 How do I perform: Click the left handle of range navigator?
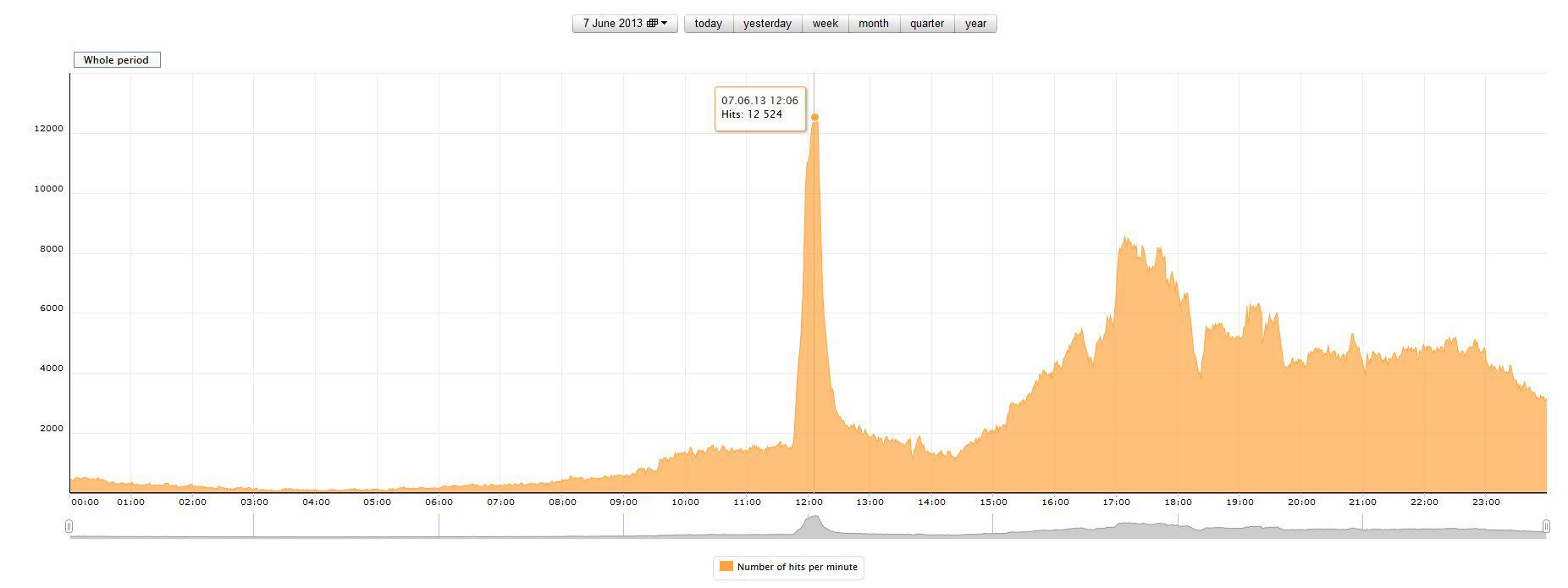pyautogui.click(x=69, y=527)
